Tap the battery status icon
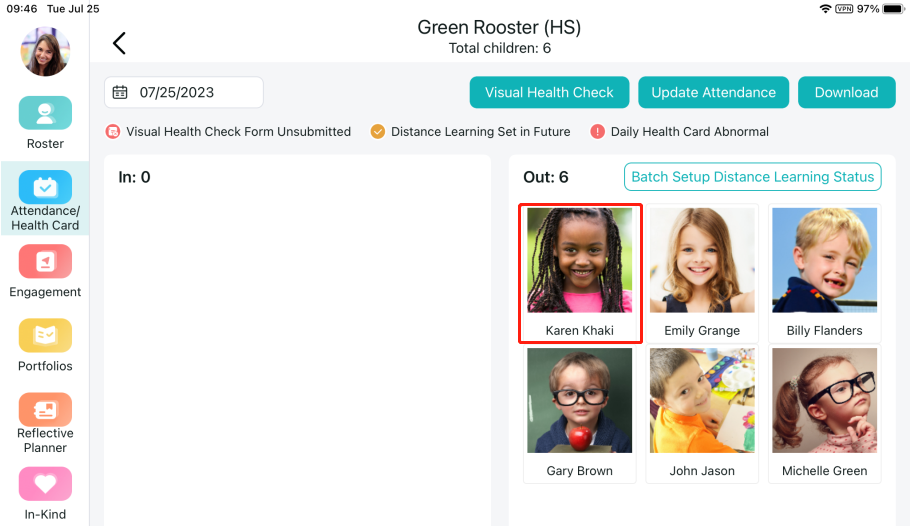The height and width of the screenshot is (526, 910). [x=894, y=9]
